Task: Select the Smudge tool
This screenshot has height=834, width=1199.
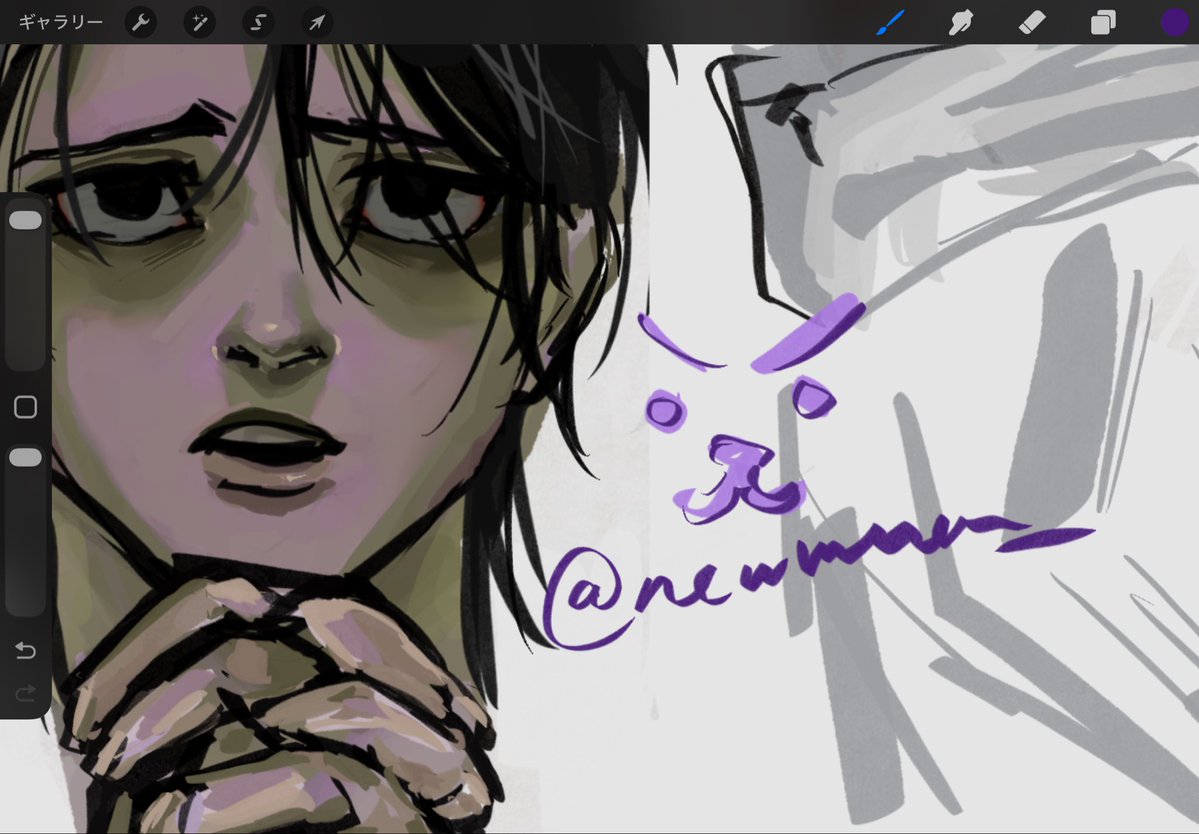Action: tap(960, 22)
